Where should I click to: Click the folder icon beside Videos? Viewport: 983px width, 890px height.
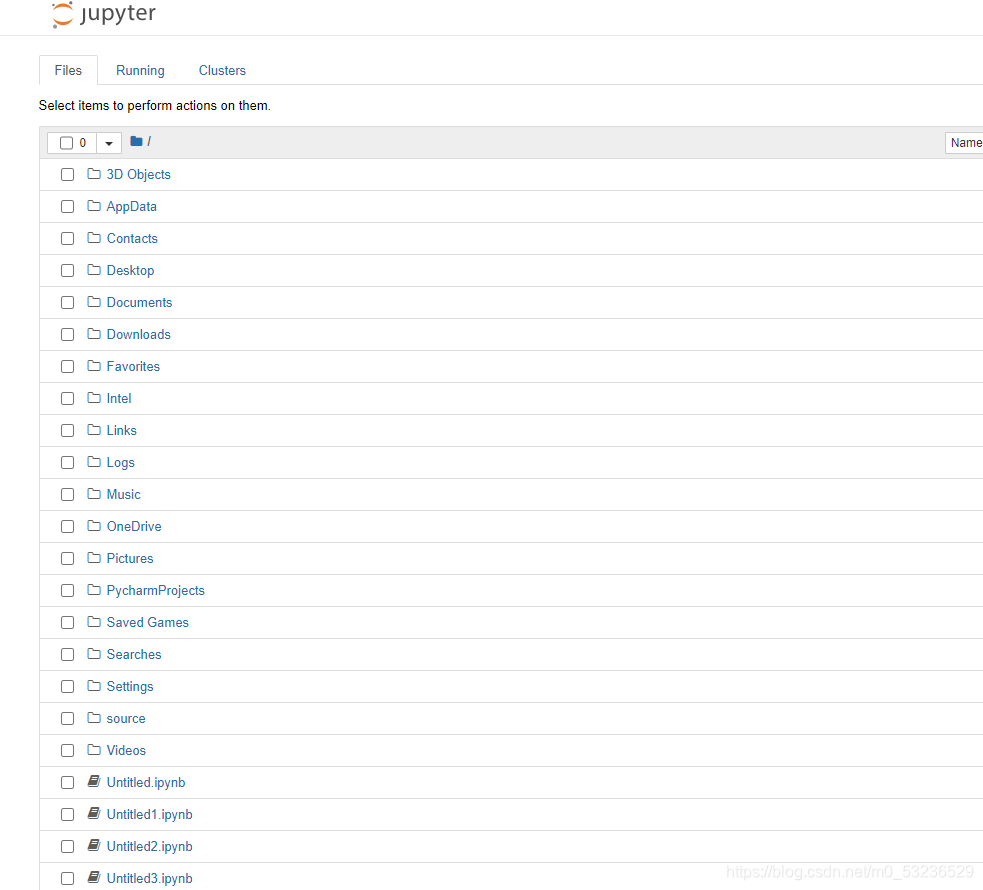pos(94,750)
